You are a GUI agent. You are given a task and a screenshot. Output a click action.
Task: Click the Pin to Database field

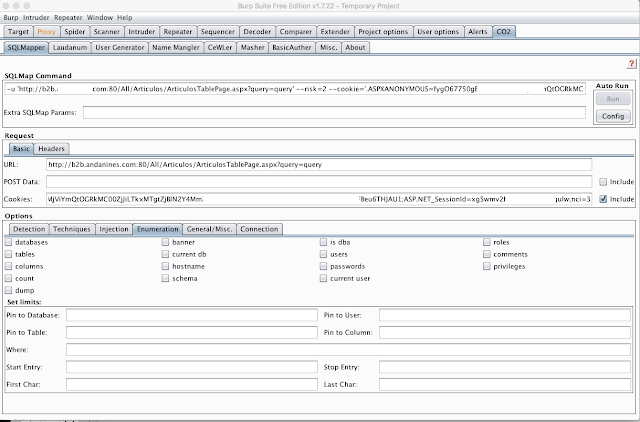[192, 315]
